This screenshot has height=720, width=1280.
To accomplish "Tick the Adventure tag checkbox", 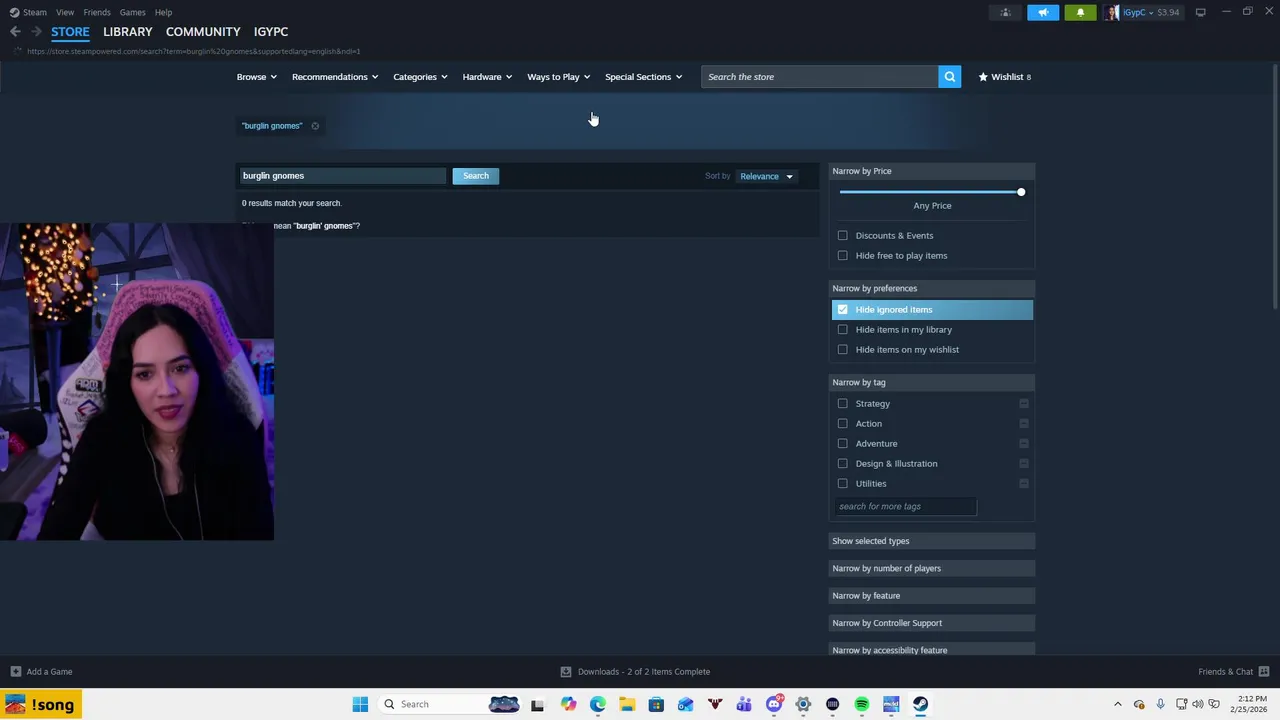I will (843, 444).
